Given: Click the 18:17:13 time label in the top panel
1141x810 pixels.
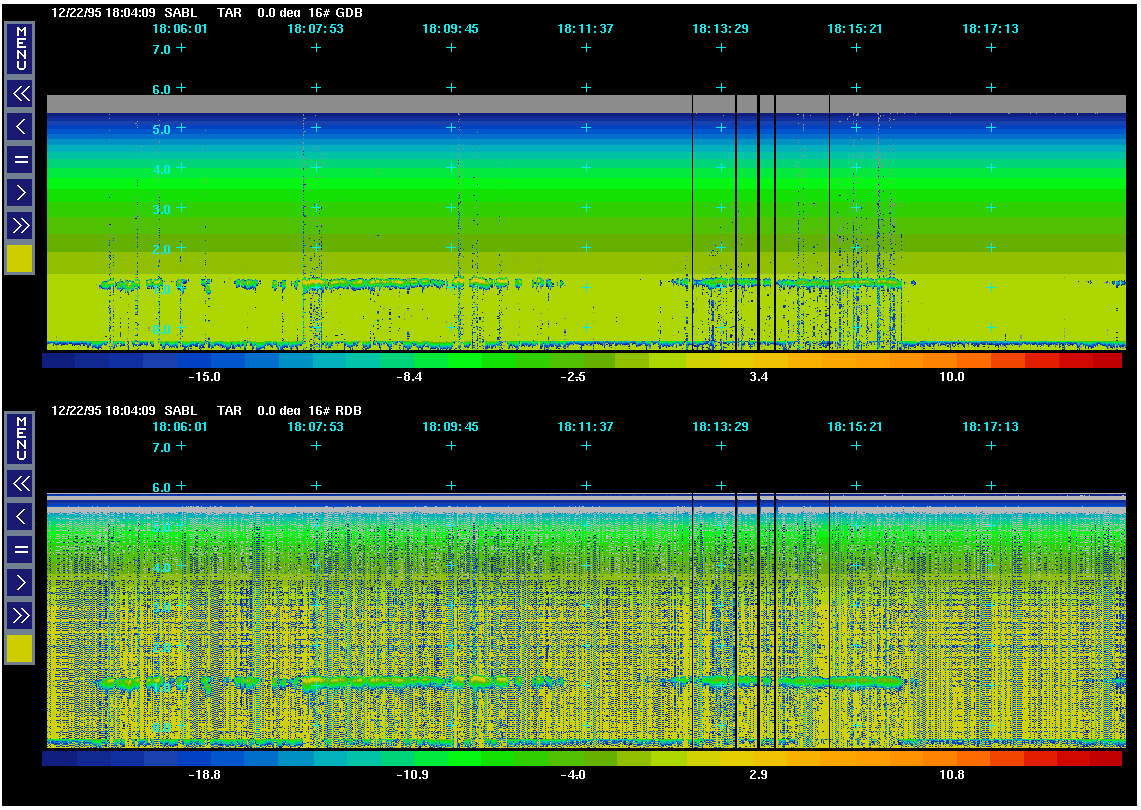Looking at the screenshot, I should [x=990, y=29].
